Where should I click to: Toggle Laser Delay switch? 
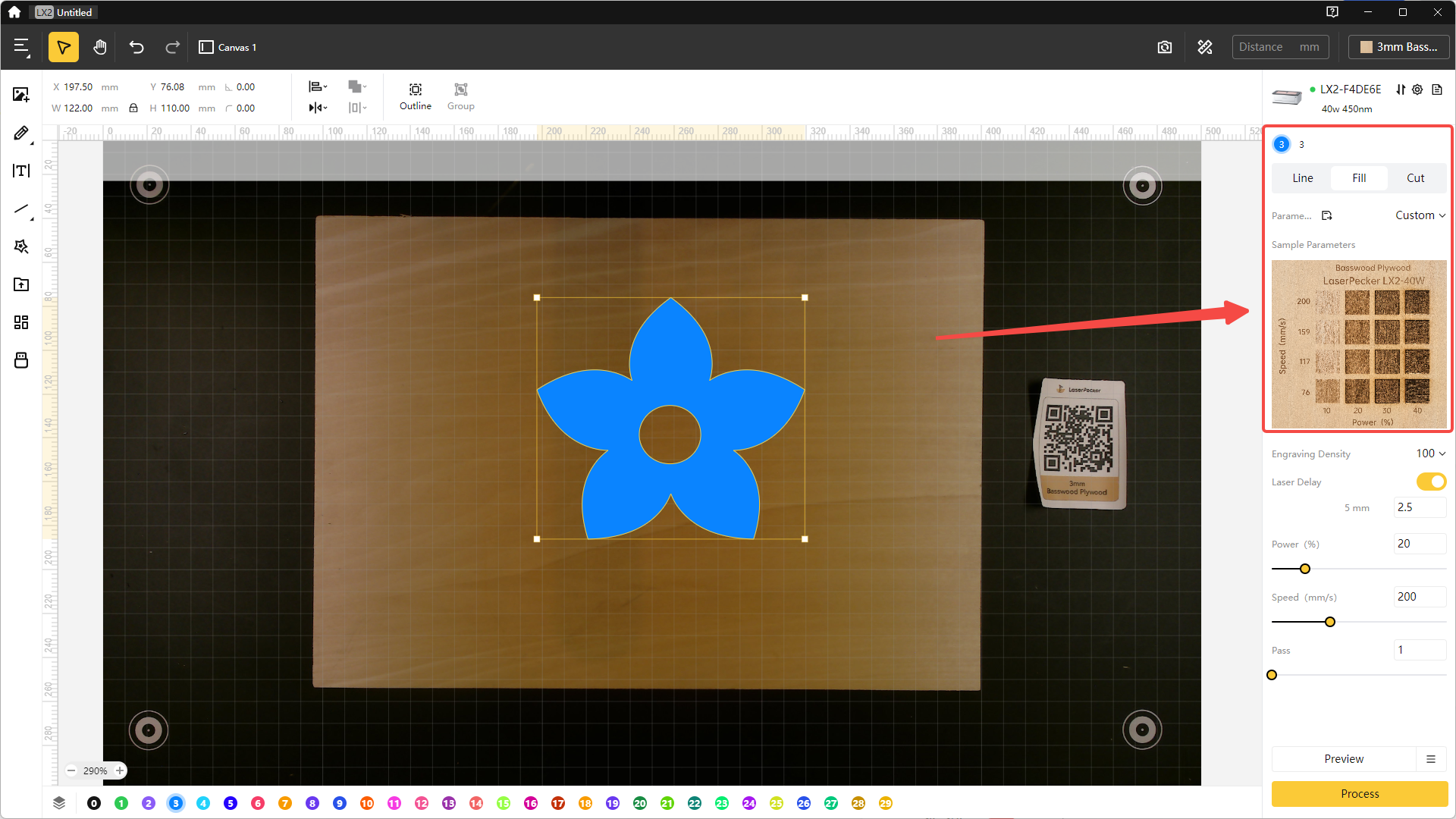(x=1431, y=482)
